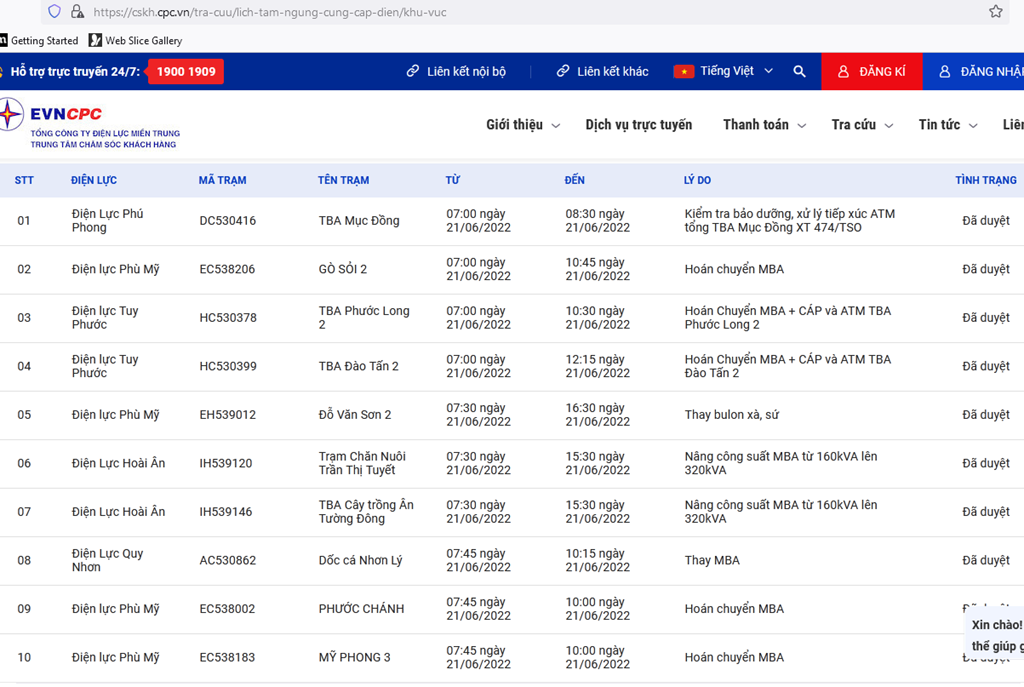Open Web Slice Gallery bookmark
1024x687 pixels.
(135, 41)
